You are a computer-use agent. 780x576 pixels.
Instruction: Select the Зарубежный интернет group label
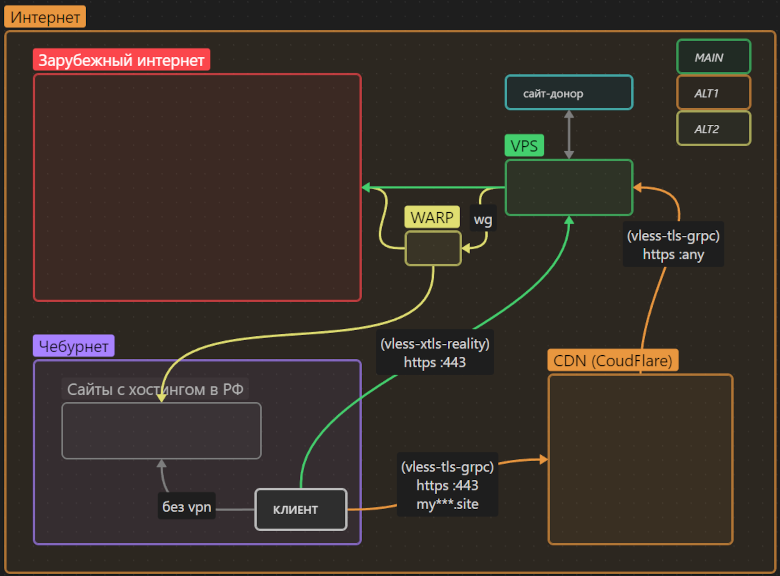pos(122,60)
